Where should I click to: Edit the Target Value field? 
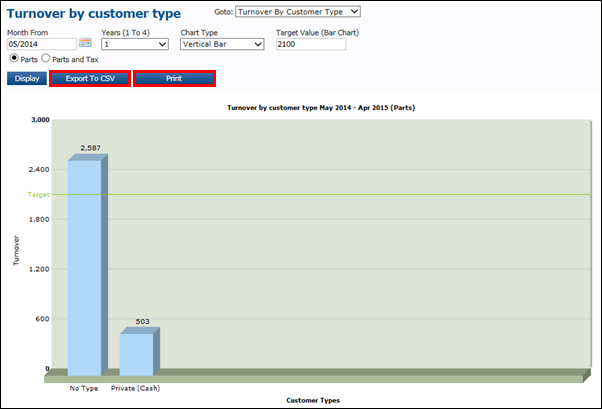click(311, 44)
